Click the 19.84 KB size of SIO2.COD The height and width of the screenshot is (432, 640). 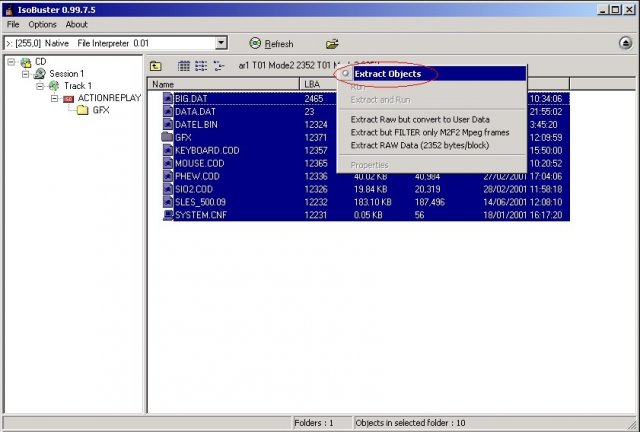tap(371, 189)
